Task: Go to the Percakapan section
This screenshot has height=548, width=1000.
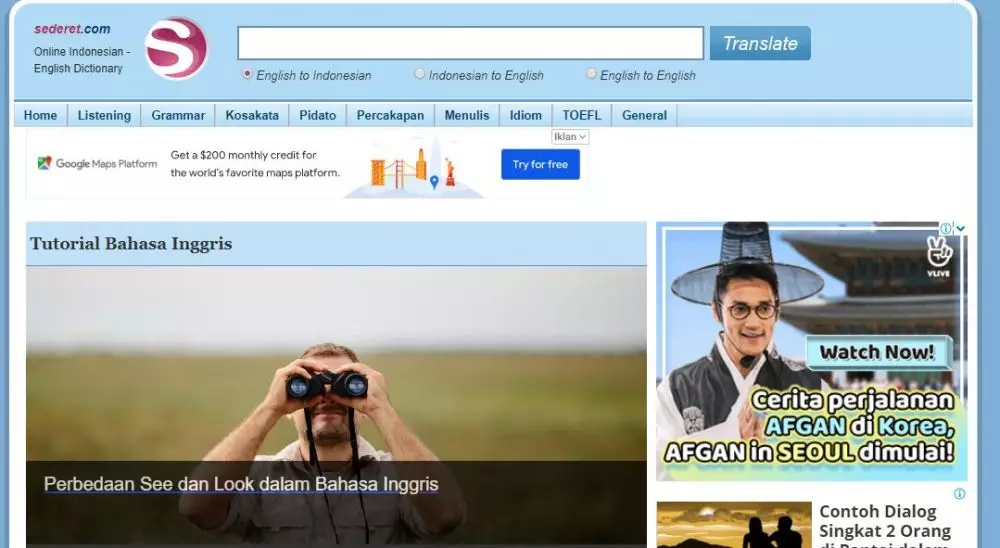Action: (x=390, y=115)
